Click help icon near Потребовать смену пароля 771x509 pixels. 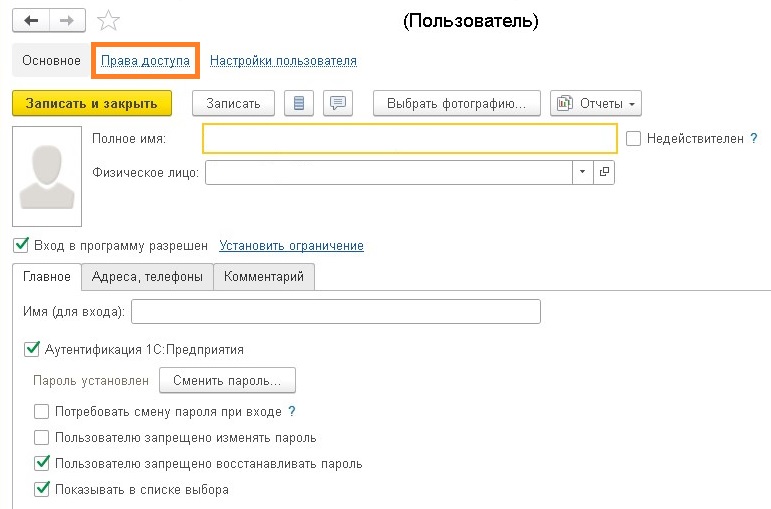coord(292,411)
